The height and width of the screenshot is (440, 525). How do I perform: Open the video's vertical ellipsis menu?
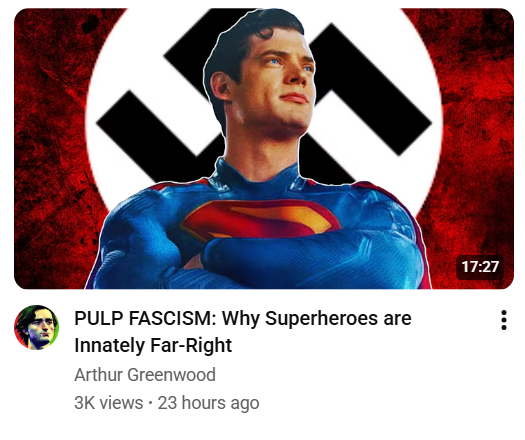coord(504,320)
